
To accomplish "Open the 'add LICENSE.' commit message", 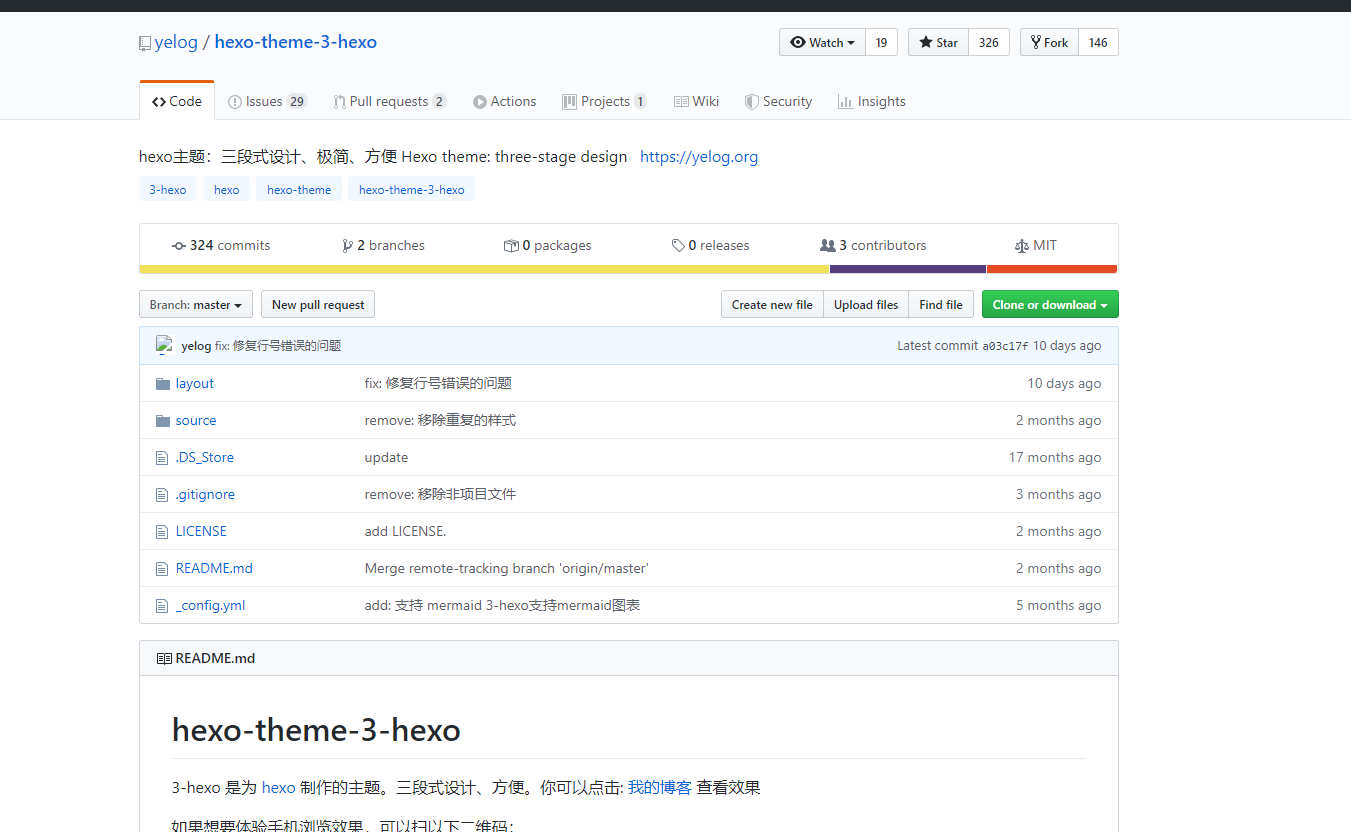I will pyautogui.click(x=405, y=532).
